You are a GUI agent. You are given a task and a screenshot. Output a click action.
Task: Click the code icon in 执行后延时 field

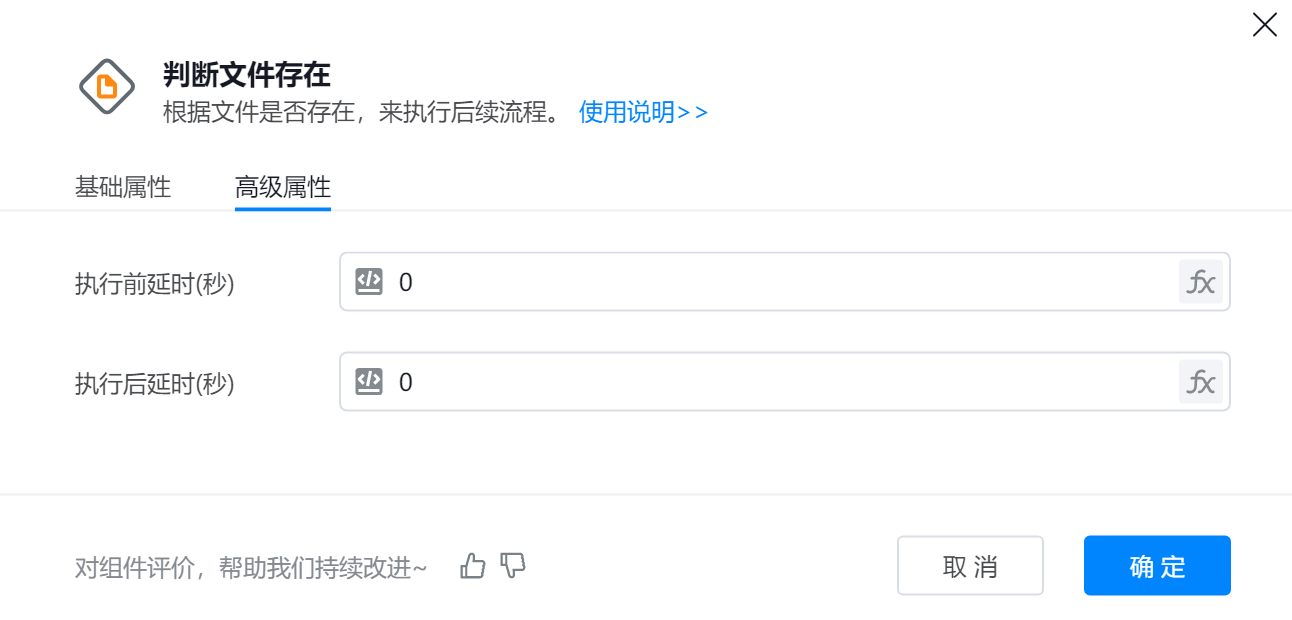click(369, 382)
